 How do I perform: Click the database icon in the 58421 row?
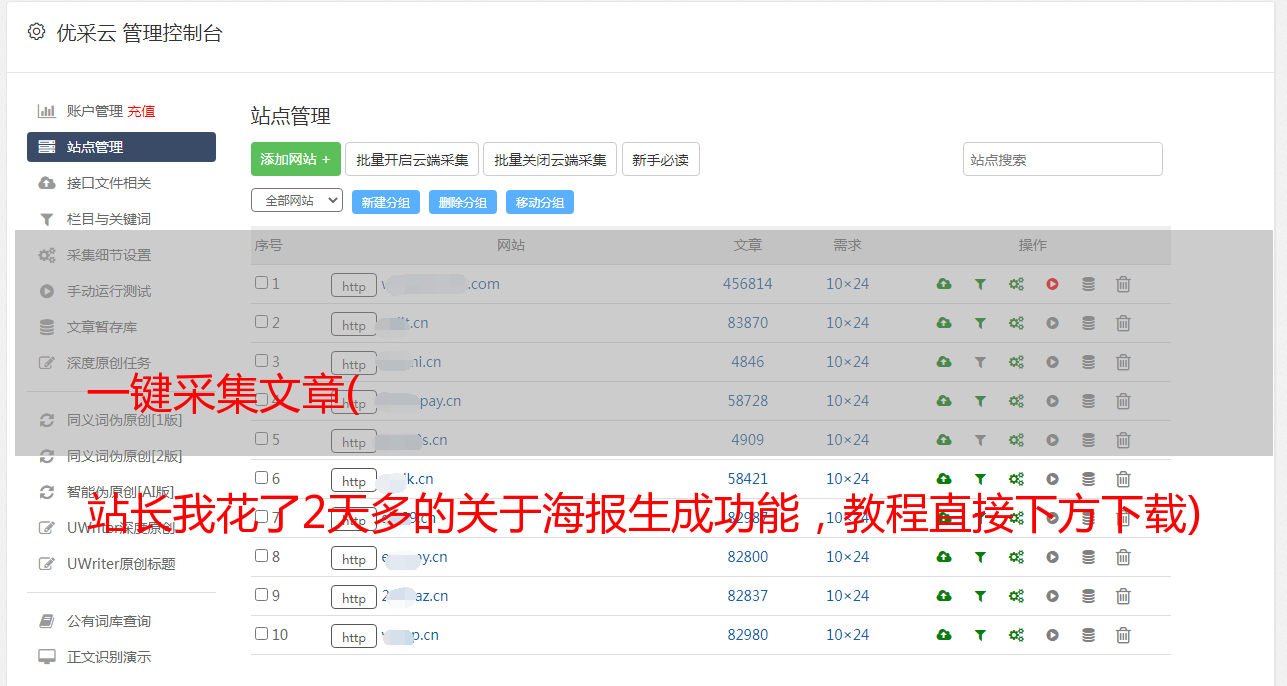tap(1088, 479)
